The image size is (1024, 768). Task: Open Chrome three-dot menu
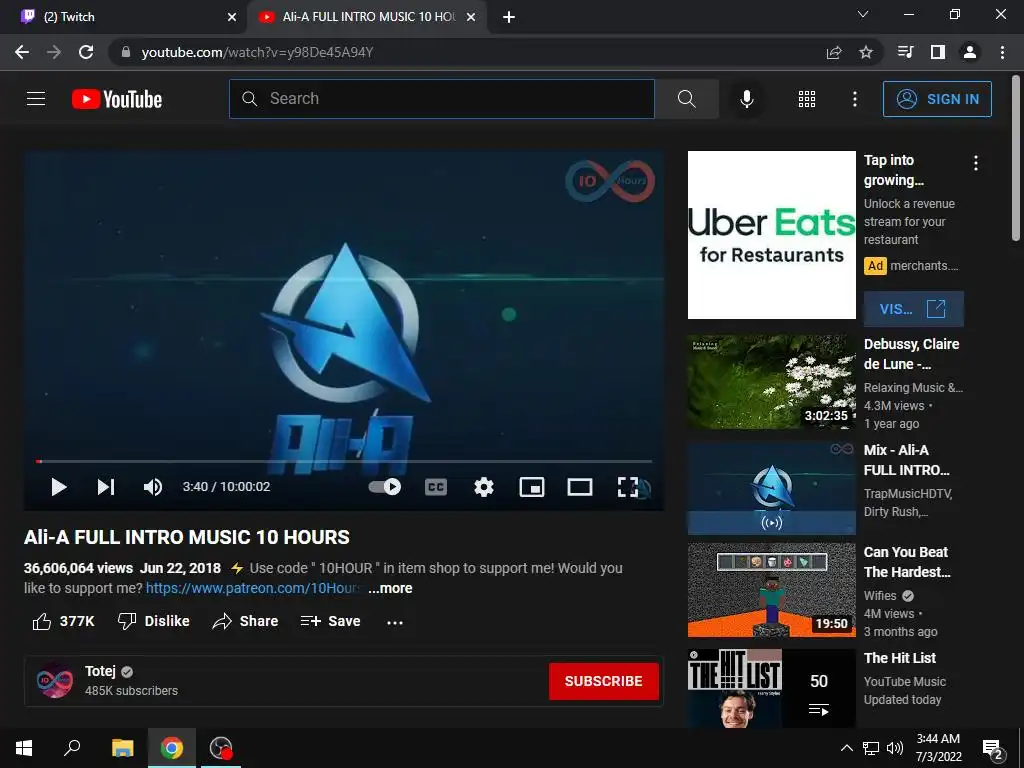point(1002,52)
